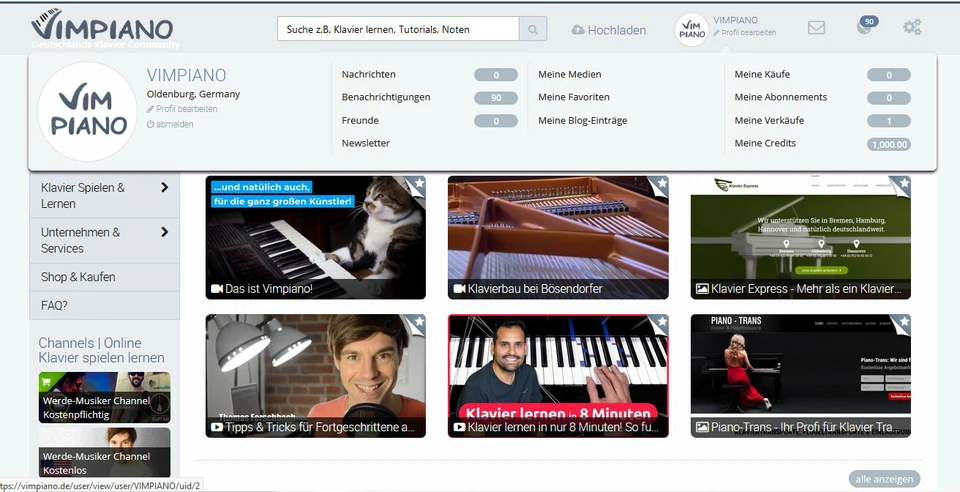Open Freunde in the profile panel
The width and height of the screenshot is (960, 492).
360,121
